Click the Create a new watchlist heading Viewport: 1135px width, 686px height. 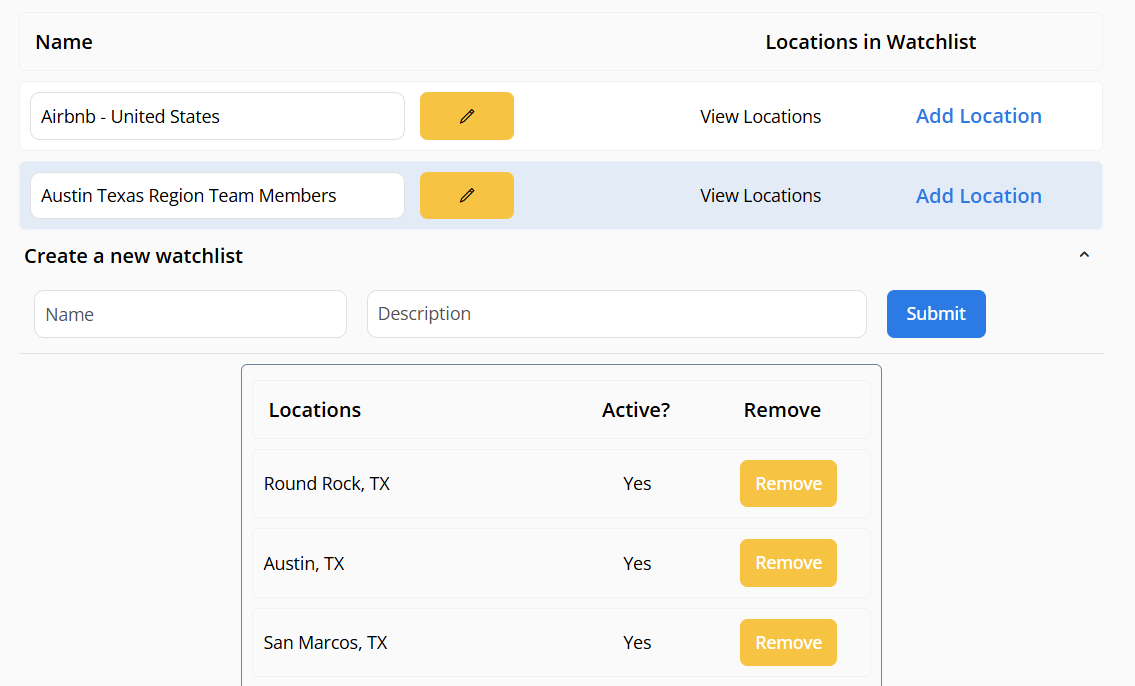pos(134,256)
